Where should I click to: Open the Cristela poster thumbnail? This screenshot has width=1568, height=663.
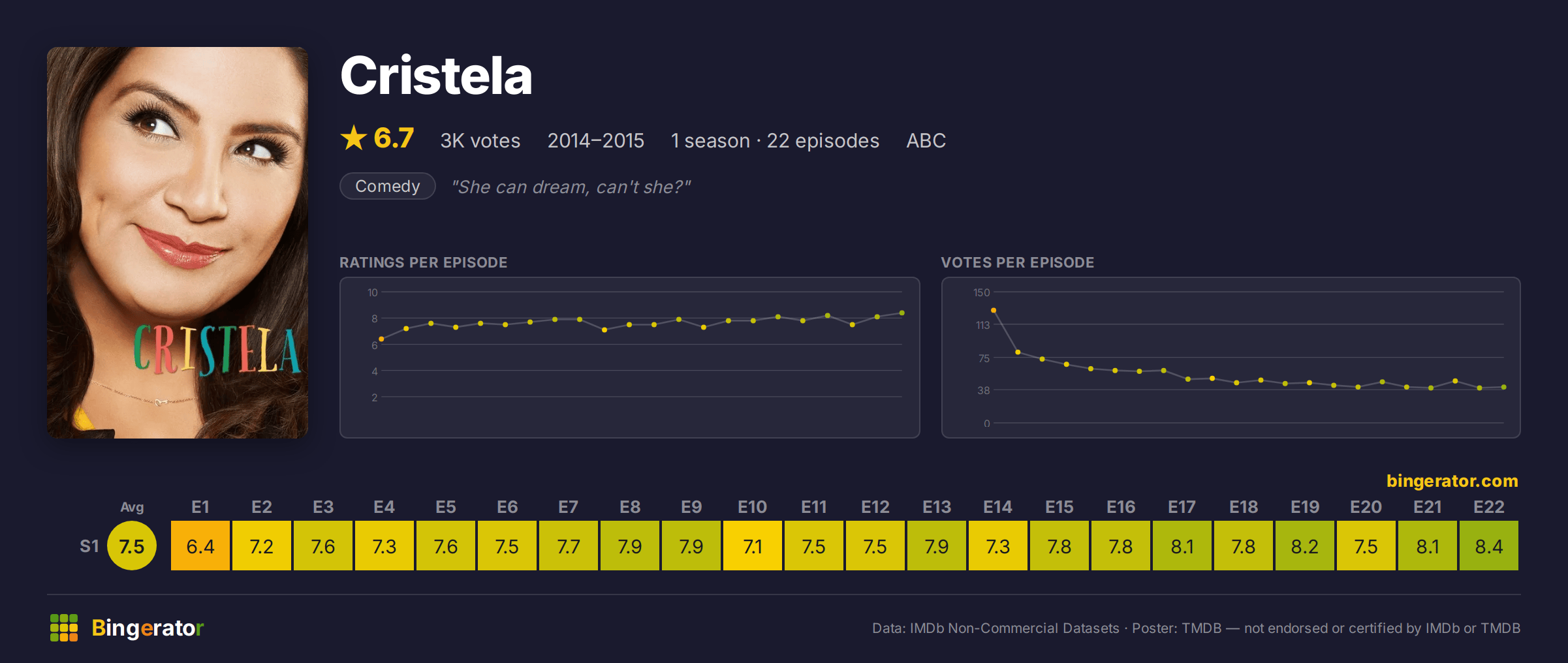coord(178,242)
